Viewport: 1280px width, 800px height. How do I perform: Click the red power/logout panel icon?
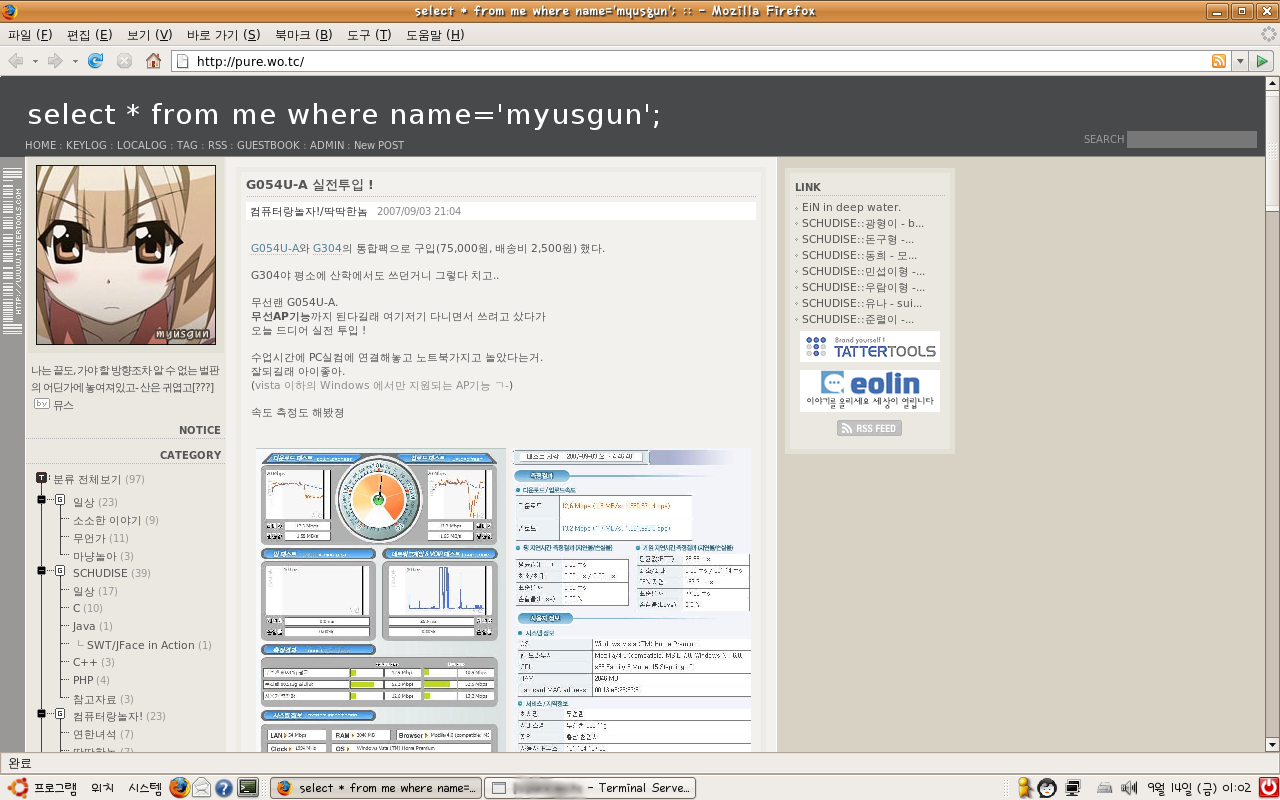point(1268,788)
